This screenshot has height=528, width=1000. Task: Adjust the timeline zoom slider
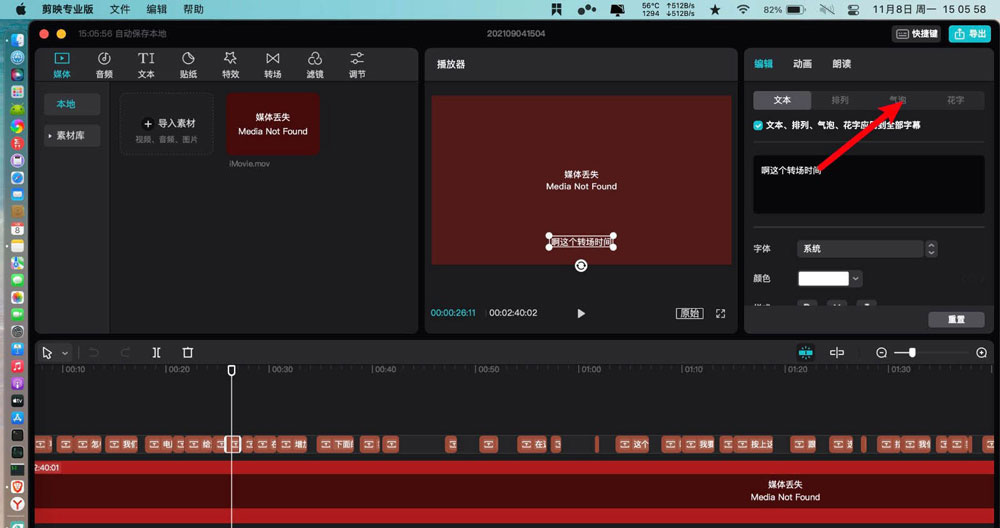912,353
